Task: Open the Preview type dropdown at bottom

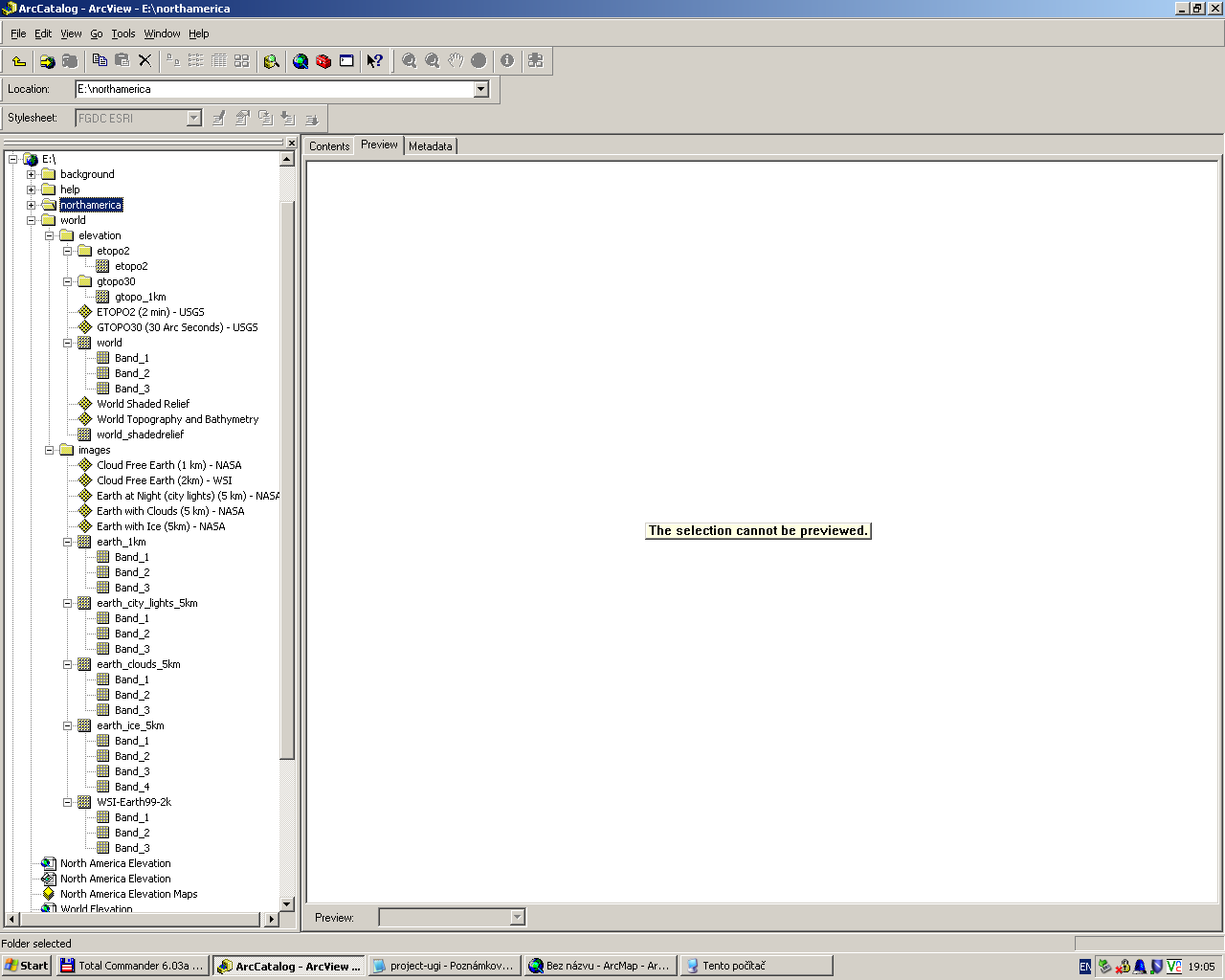Action: pos(517,917)
